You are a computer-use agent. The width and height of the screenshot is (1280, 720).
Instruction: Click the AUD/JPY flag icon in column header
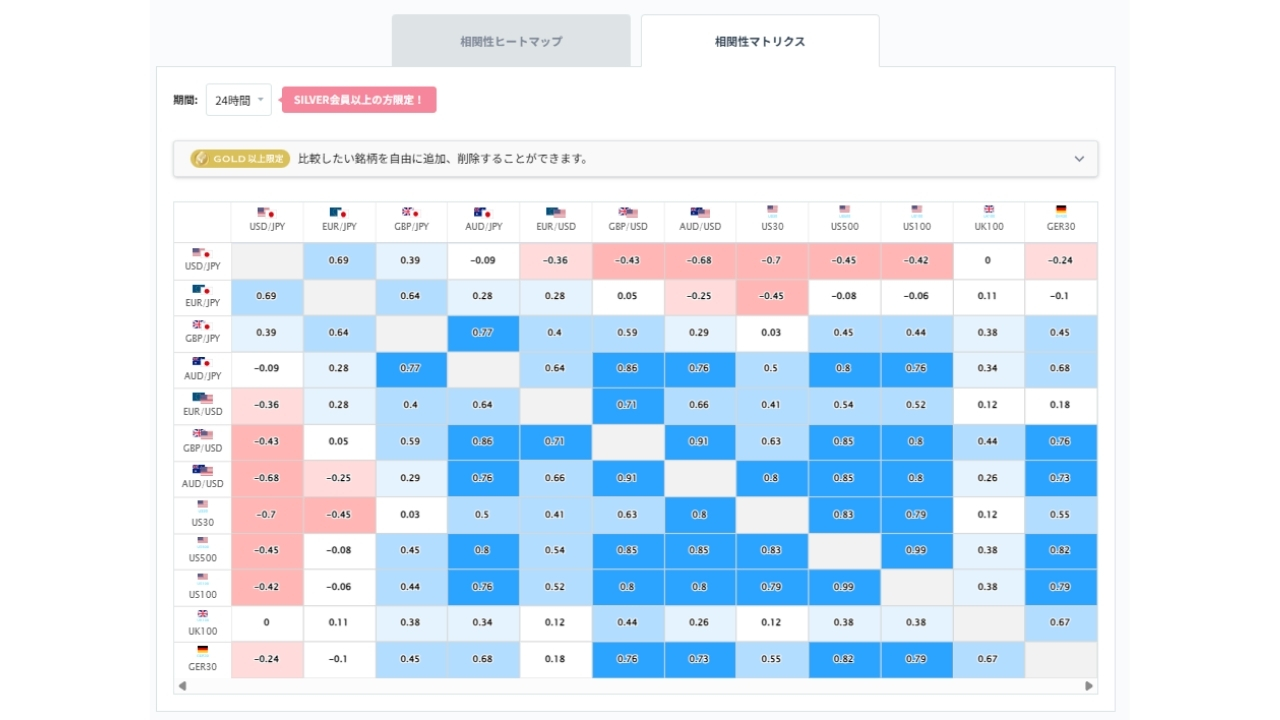[x=483, y=212]
